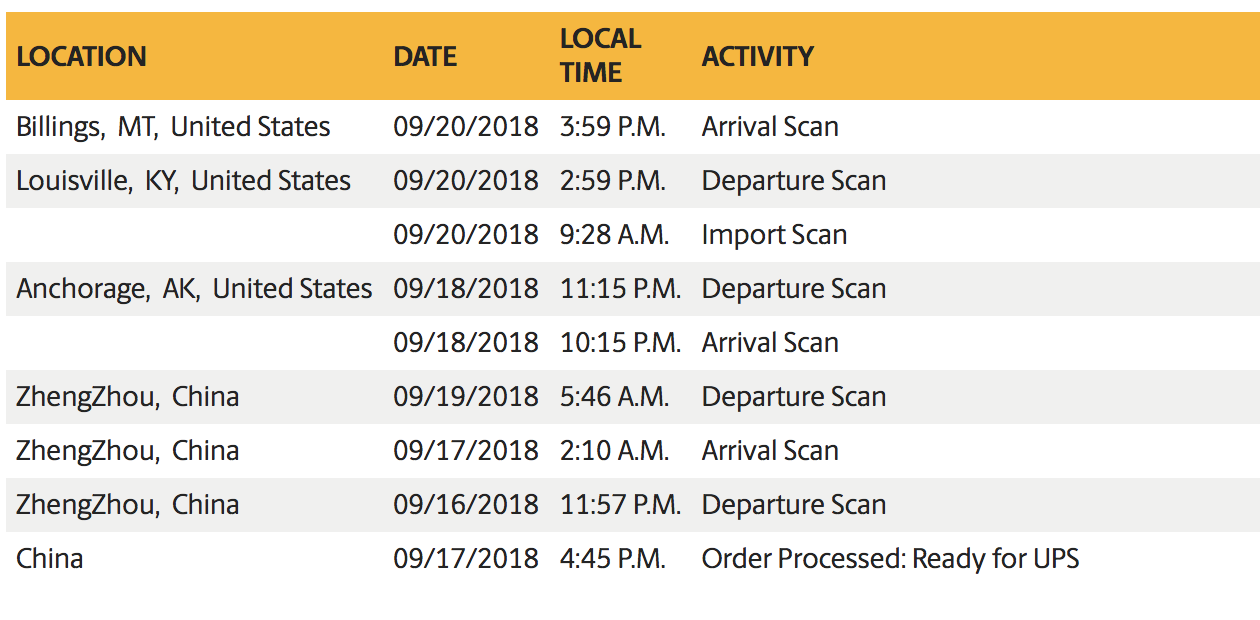Click the 11:57 P.M. Departure Scan activity

794,505
